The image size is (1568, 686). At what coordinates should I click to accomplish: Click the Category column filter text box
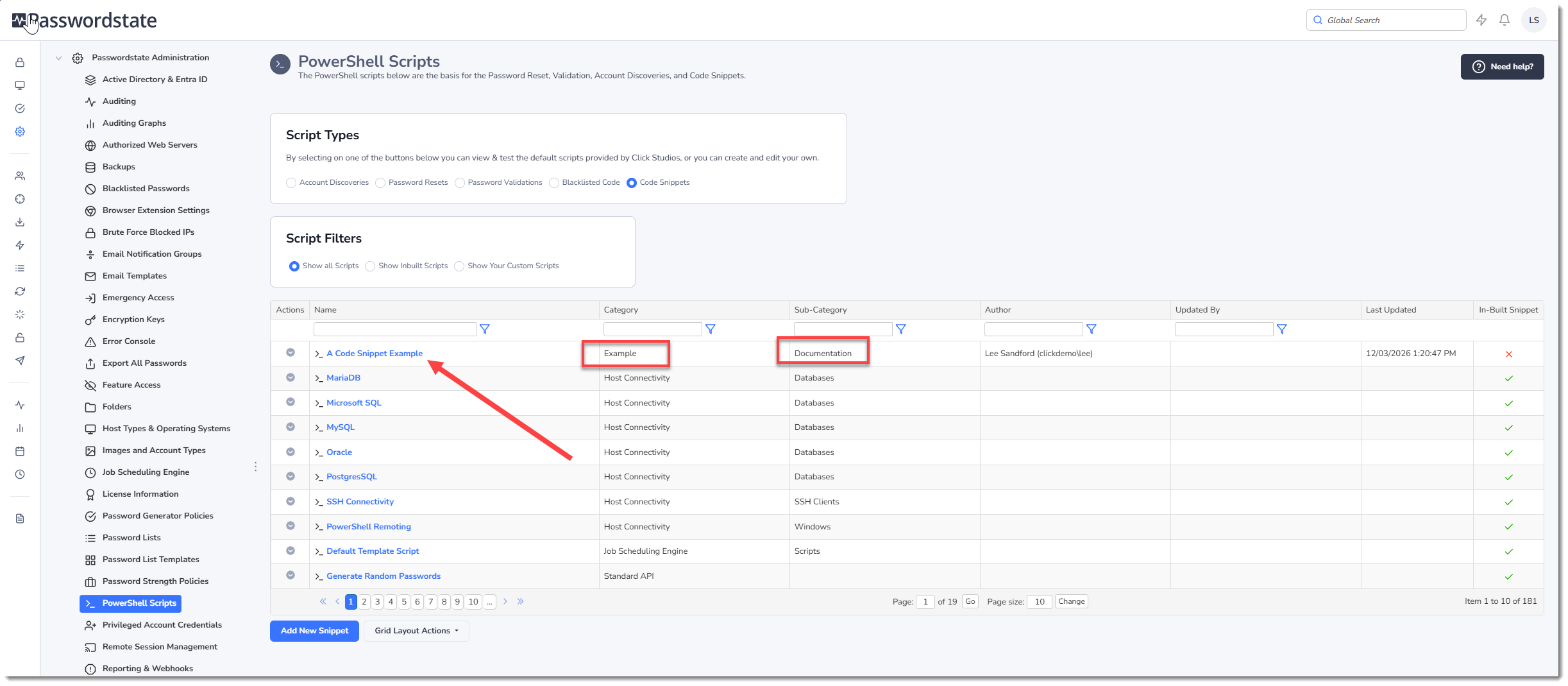pos(653,329)
